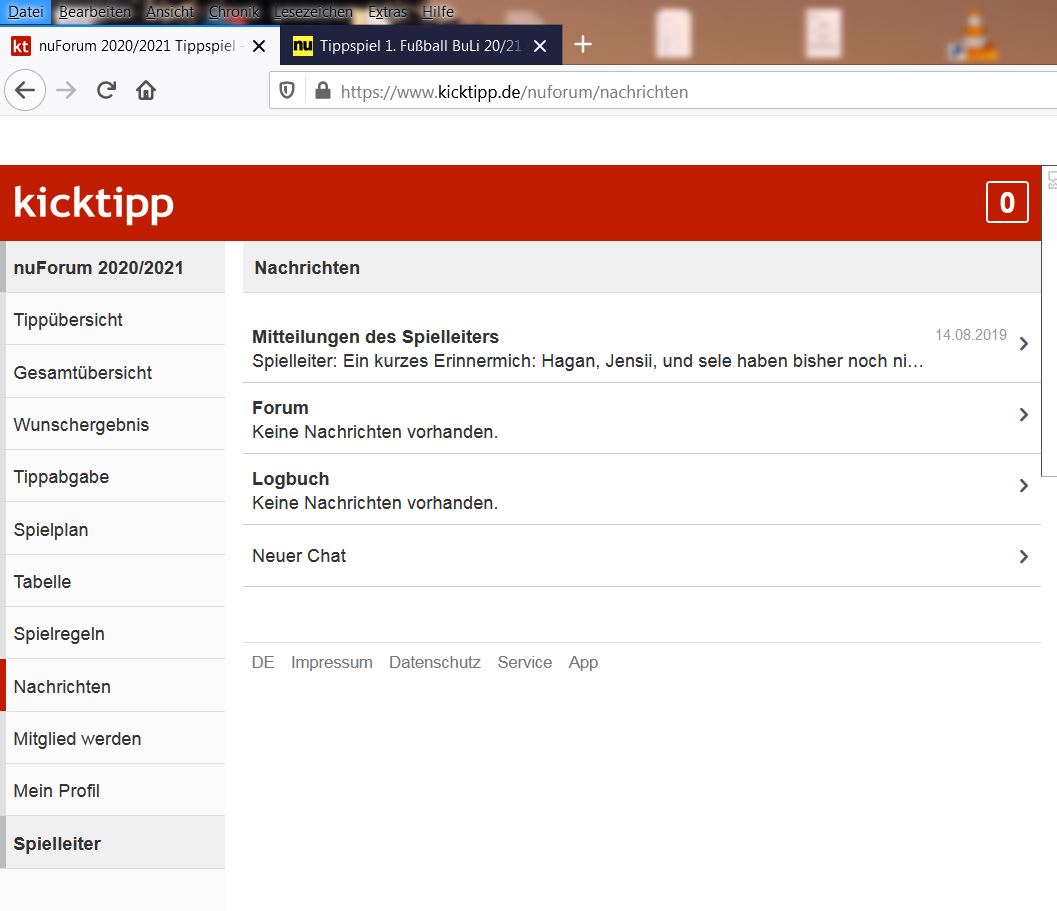The image size is (1057, 911).
Task: Expand the Forum messages chevron
Action: pos(1023,415)
